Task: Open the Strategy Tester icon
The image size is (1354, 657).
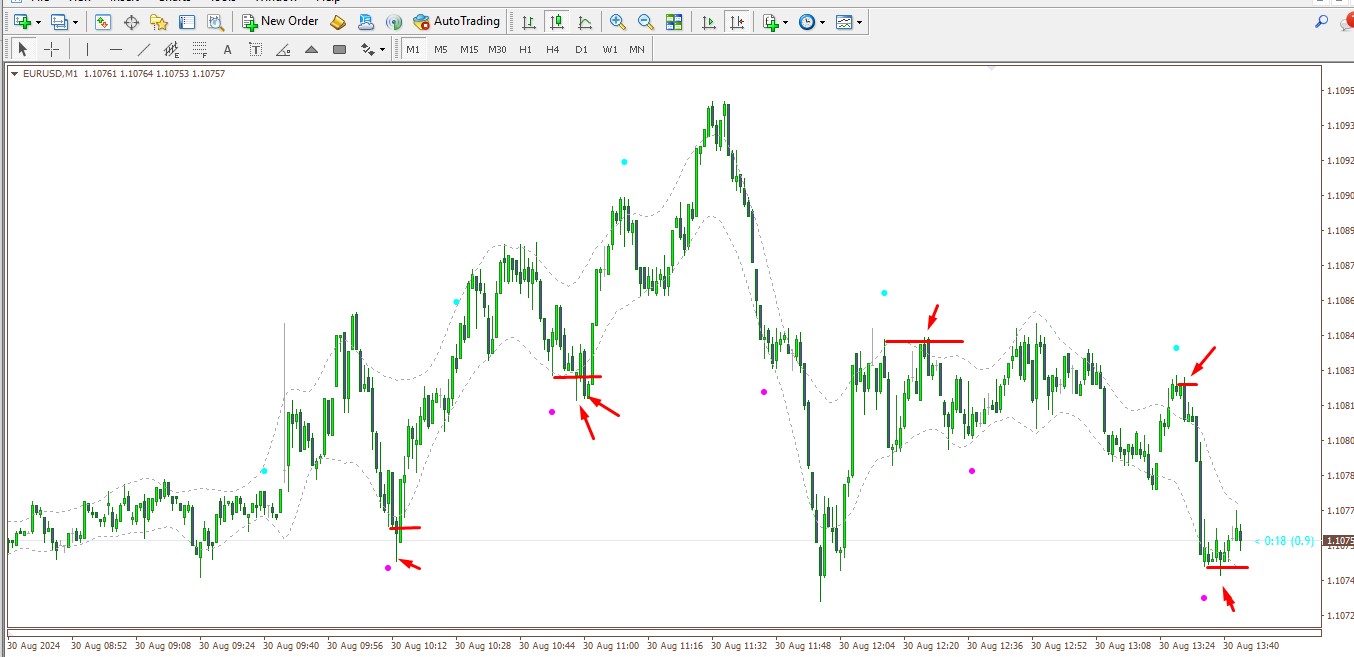Action: [216, 21]
